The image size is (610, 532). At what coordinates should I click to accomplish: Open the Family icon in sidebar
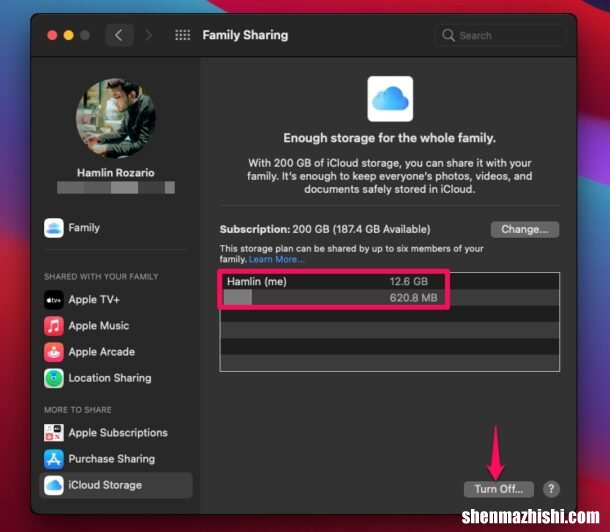coord(54,228)
